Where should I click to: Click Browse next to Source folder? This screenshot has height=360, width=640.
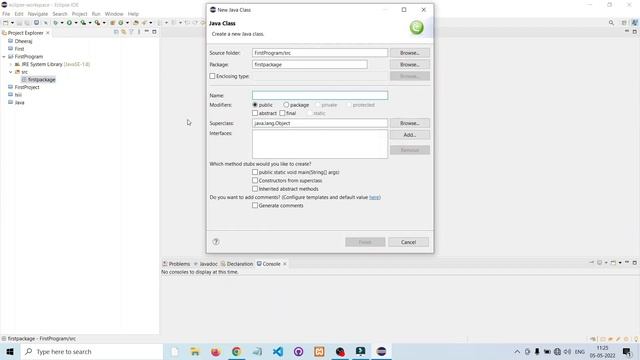[409, 53]
